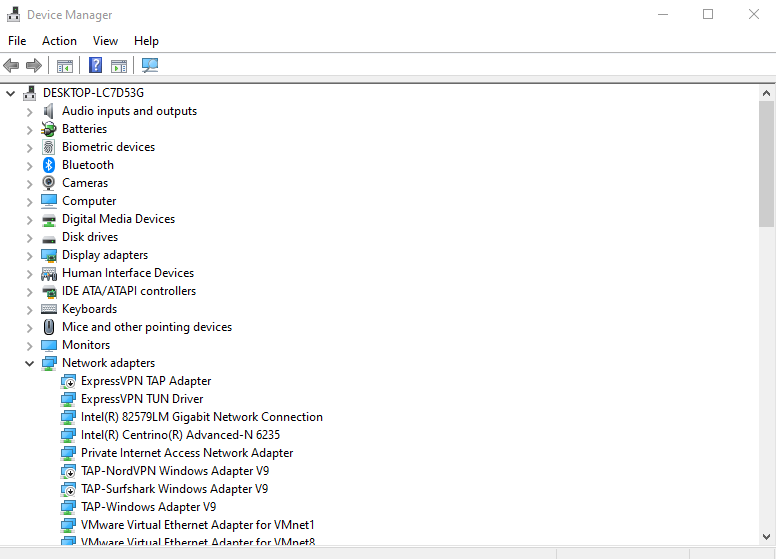Click the Device Manager title bar icon

[13, 14]
